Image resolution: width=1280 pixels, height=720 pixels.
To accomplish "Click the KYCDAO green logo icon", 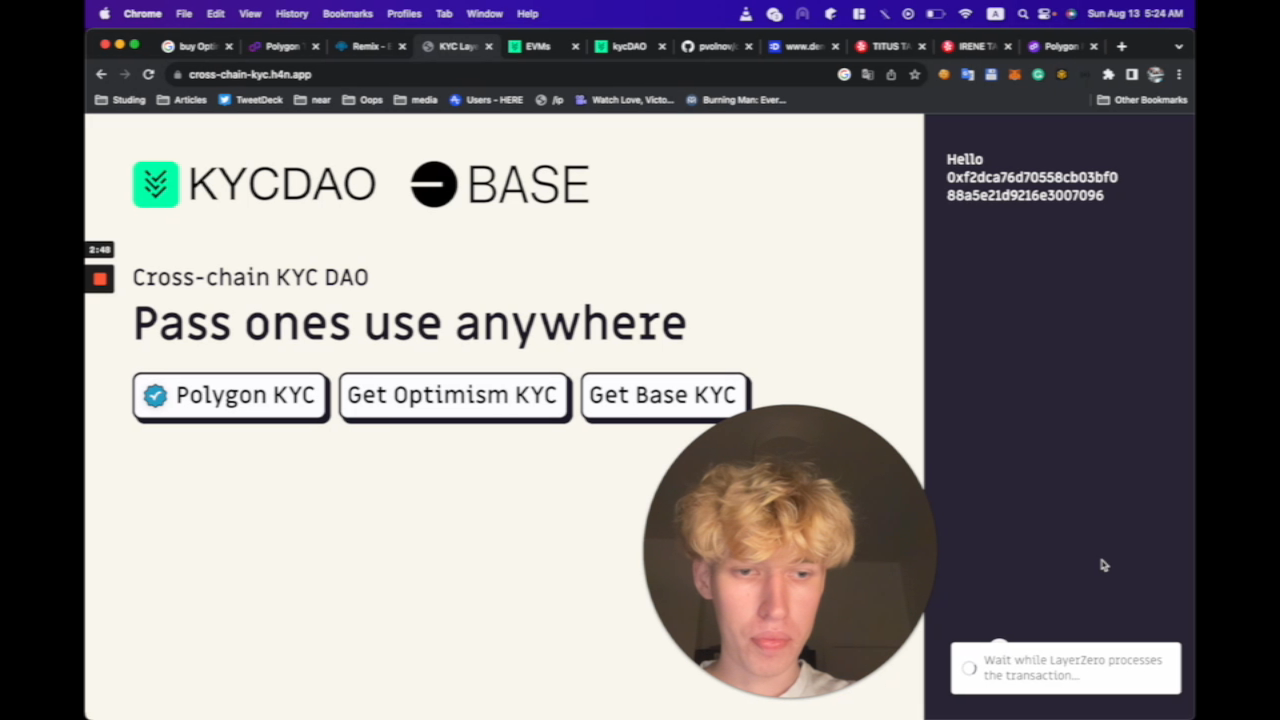I will pyautogui.click(x=156, y=185).
